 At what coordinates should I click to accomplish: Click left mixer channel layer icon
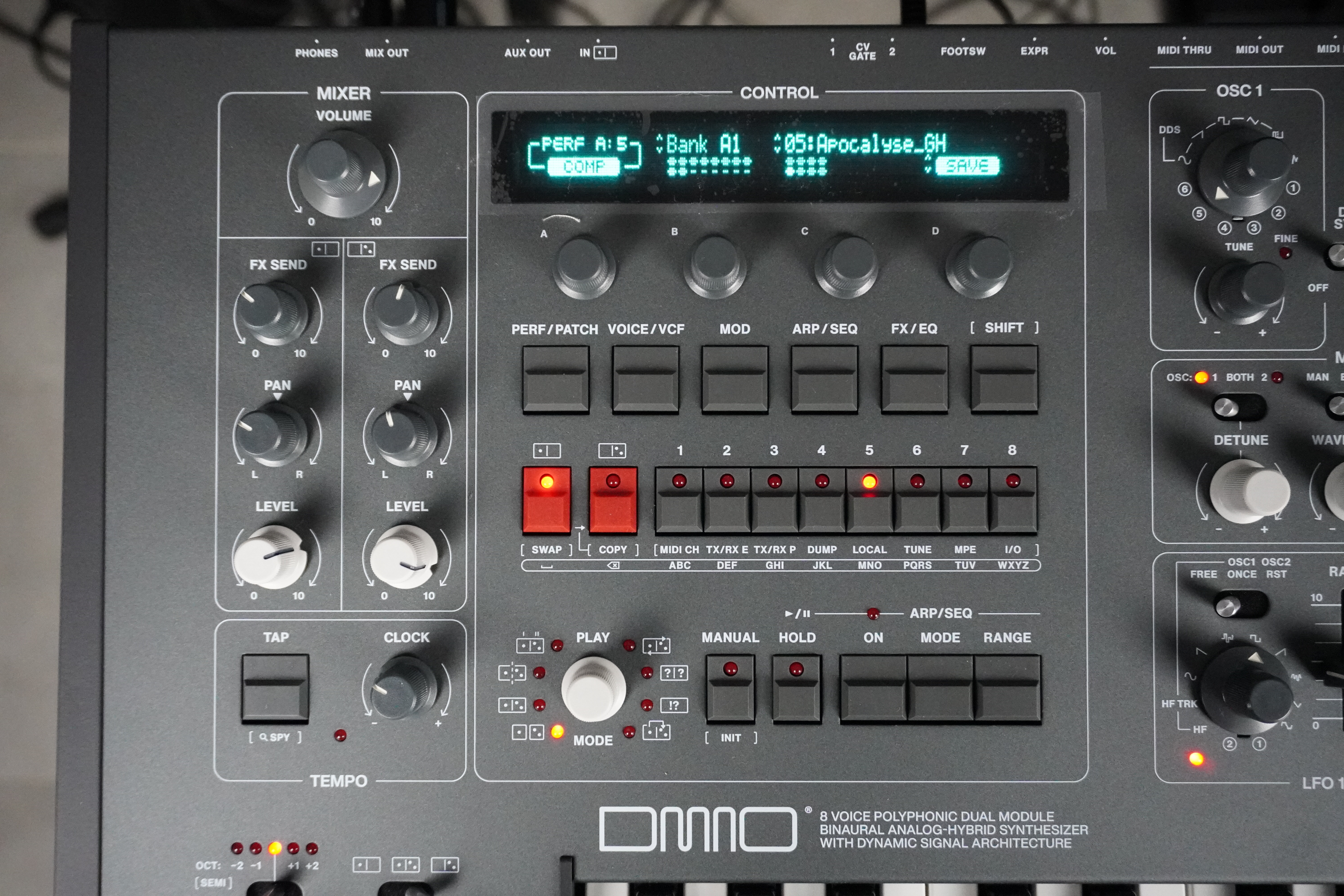(x=325, y=249)
